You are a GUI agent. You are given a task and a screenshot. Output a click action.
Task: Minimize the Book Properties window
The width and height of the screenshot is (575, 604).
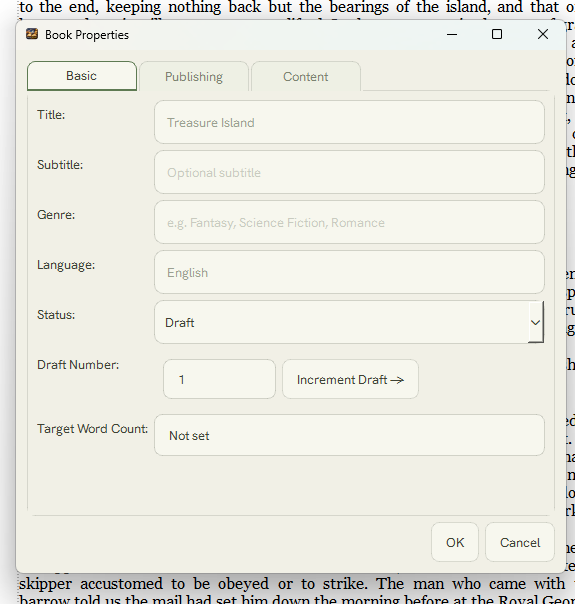[x=452, y=34]
